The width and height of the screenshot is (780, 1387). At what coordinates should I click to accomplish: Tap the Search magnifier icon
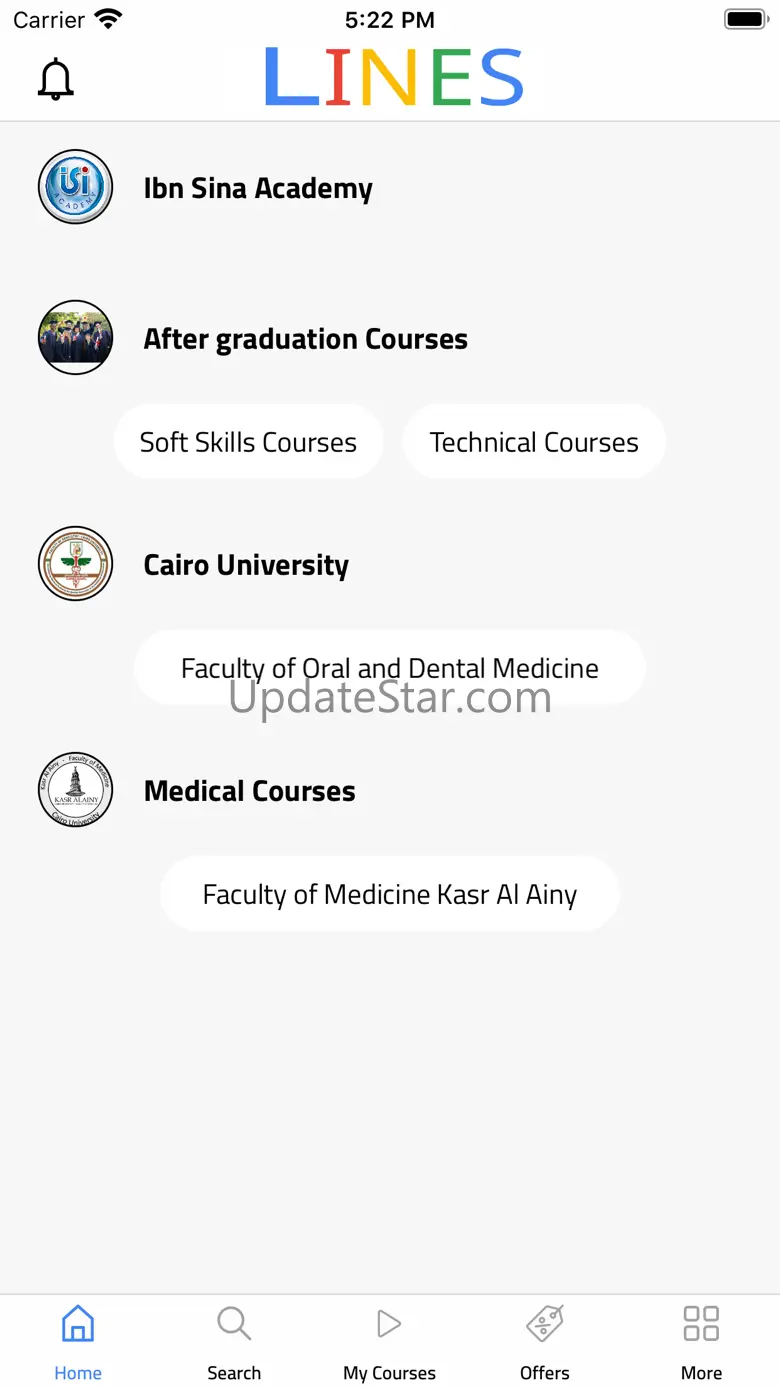[x=234, y=1324]
